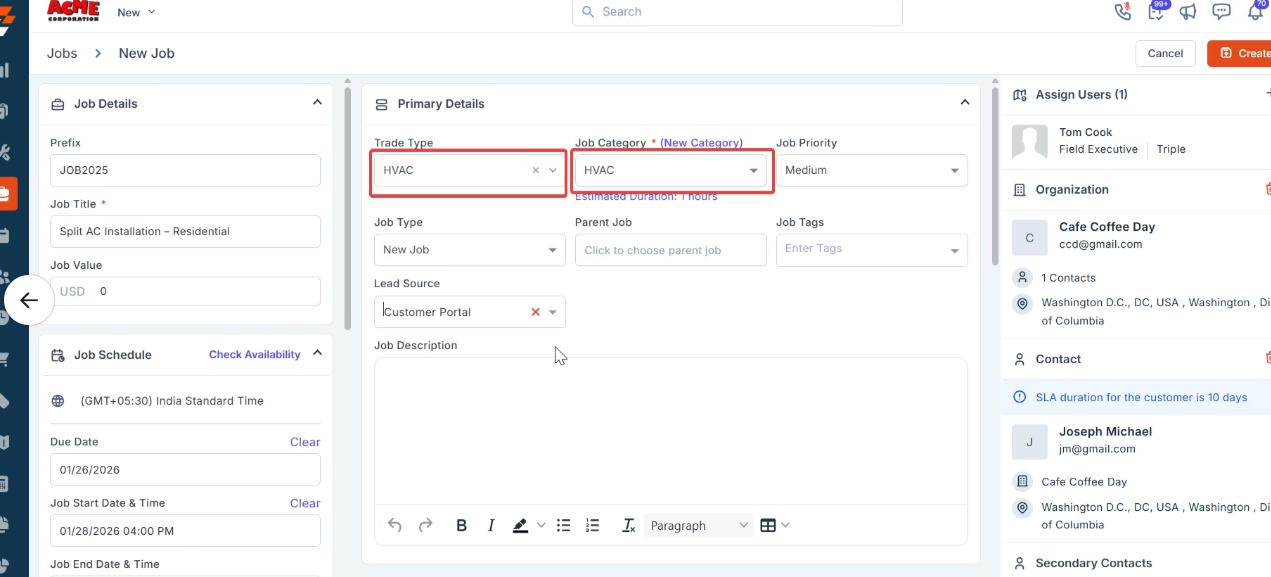This screenshot has height=577, width=1271.
Task: Click the circular back arrow button
Action: click(x=29, y=300)
